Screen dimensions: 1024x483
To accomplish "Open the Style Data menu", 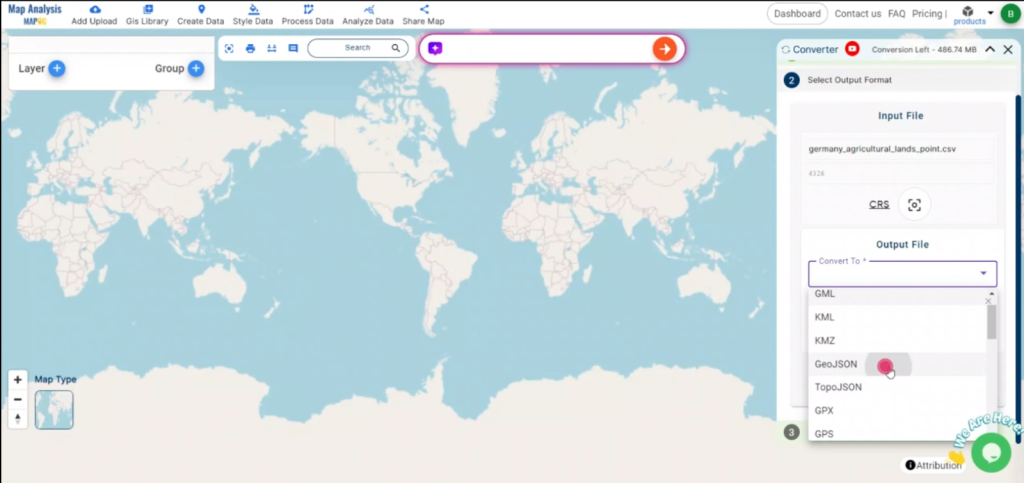I will pyautogui.click(x=253, y=15).
